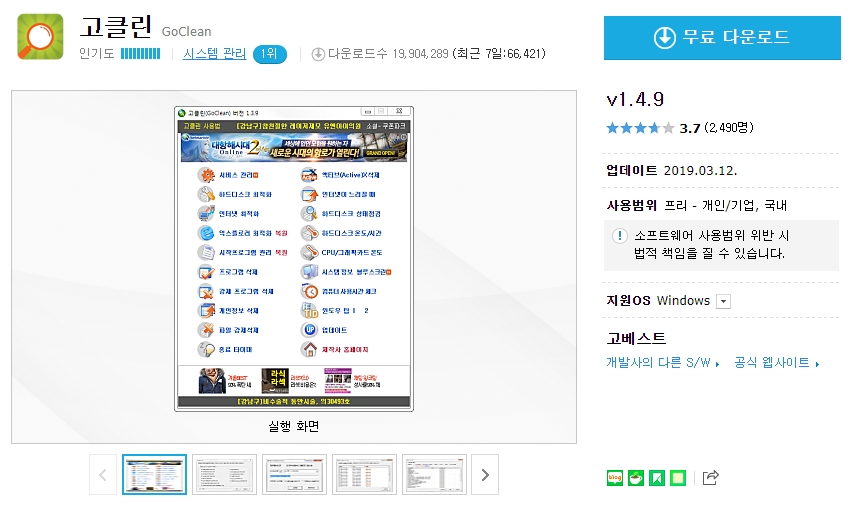Click the exclamation warning icon

pos(619,236)
